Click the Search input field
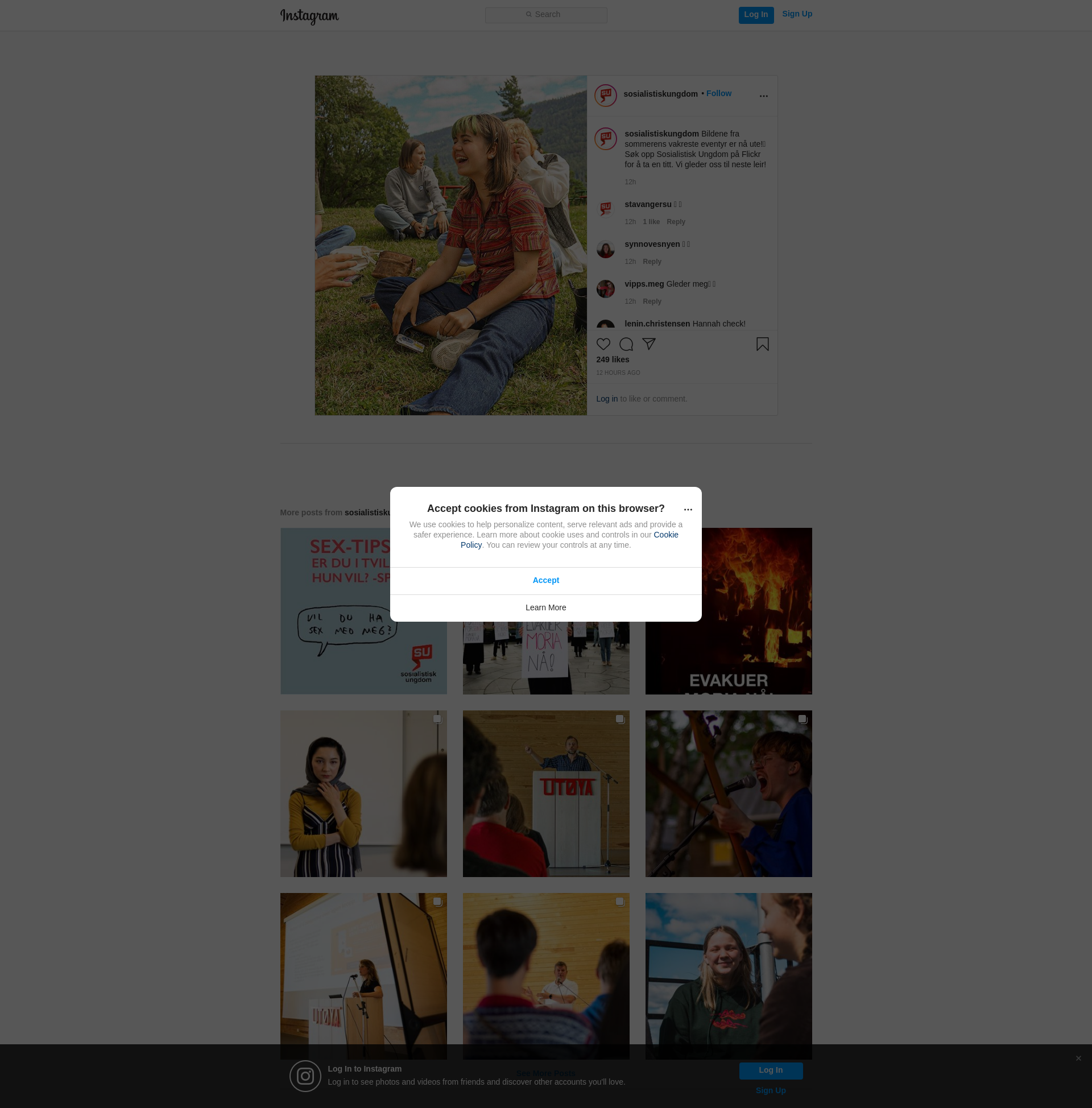The image size is (1092, 1108). coord(546,15)
